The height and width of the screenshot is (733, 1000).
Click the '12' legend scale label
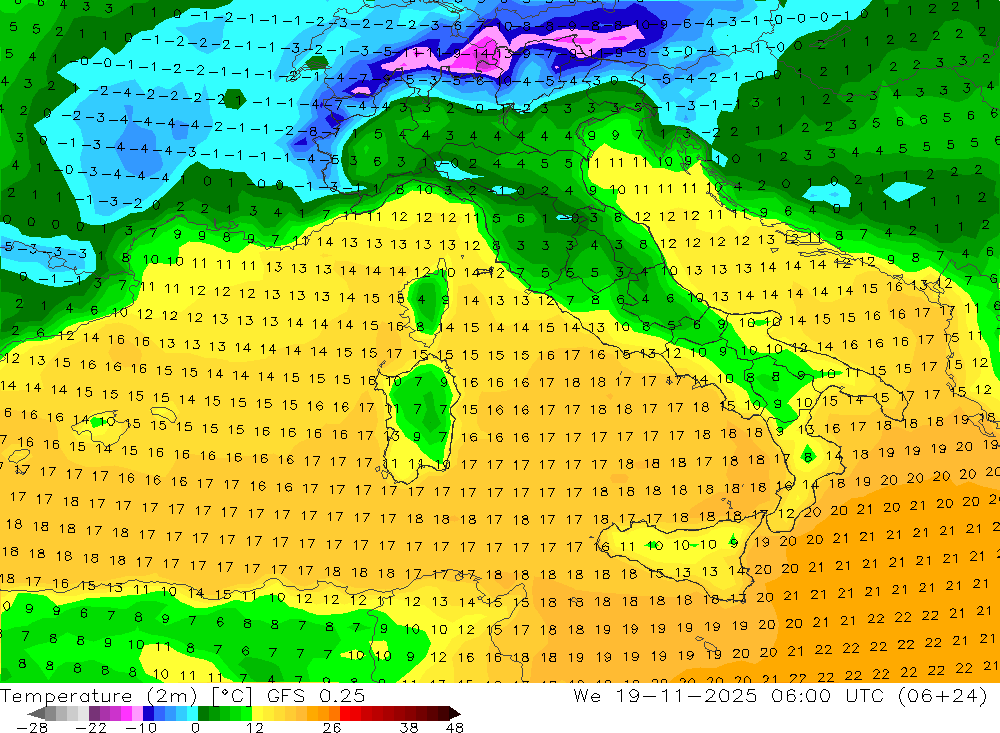[x=255, y=728]
